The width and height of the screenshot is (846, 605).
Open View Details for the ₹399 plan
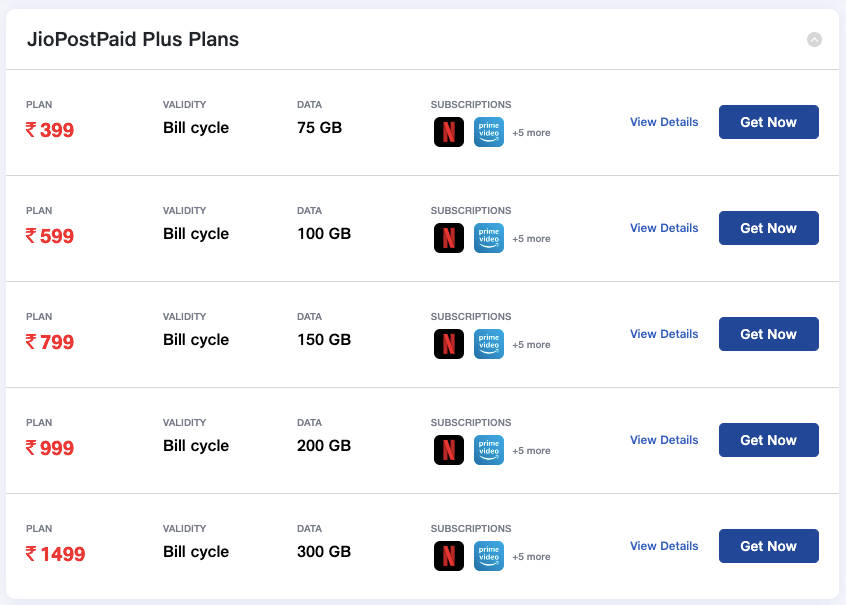[663, 121]
